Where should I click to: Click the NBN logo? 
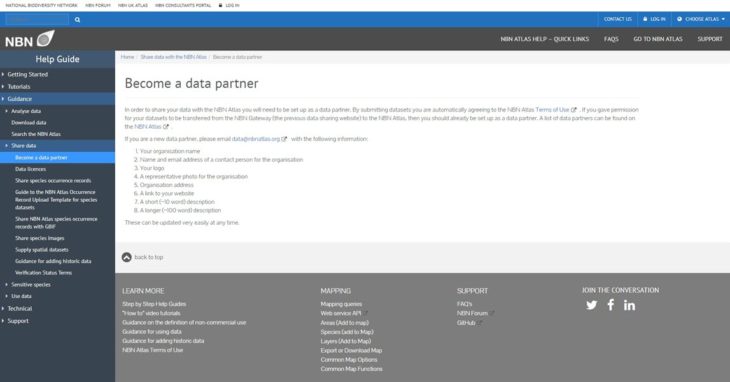click(30, 39)
